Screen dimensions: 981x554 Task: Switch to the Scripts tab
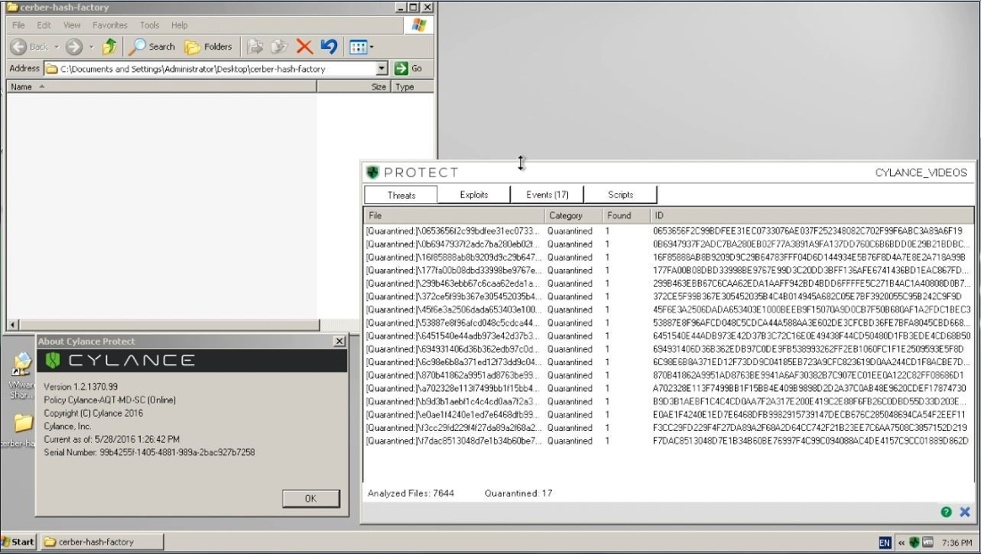620,195
